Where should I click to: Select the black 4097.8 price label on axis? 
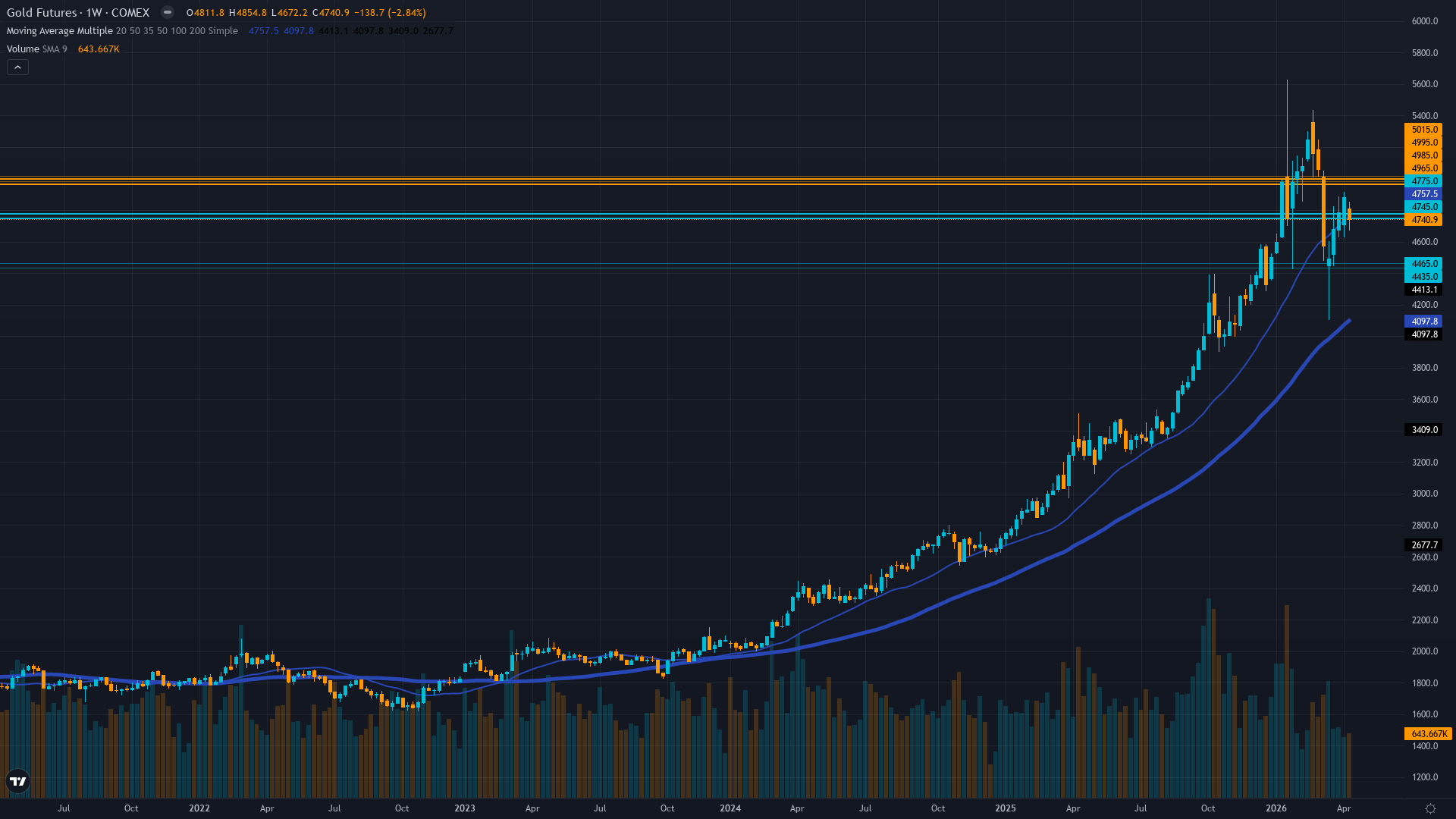1423,334
